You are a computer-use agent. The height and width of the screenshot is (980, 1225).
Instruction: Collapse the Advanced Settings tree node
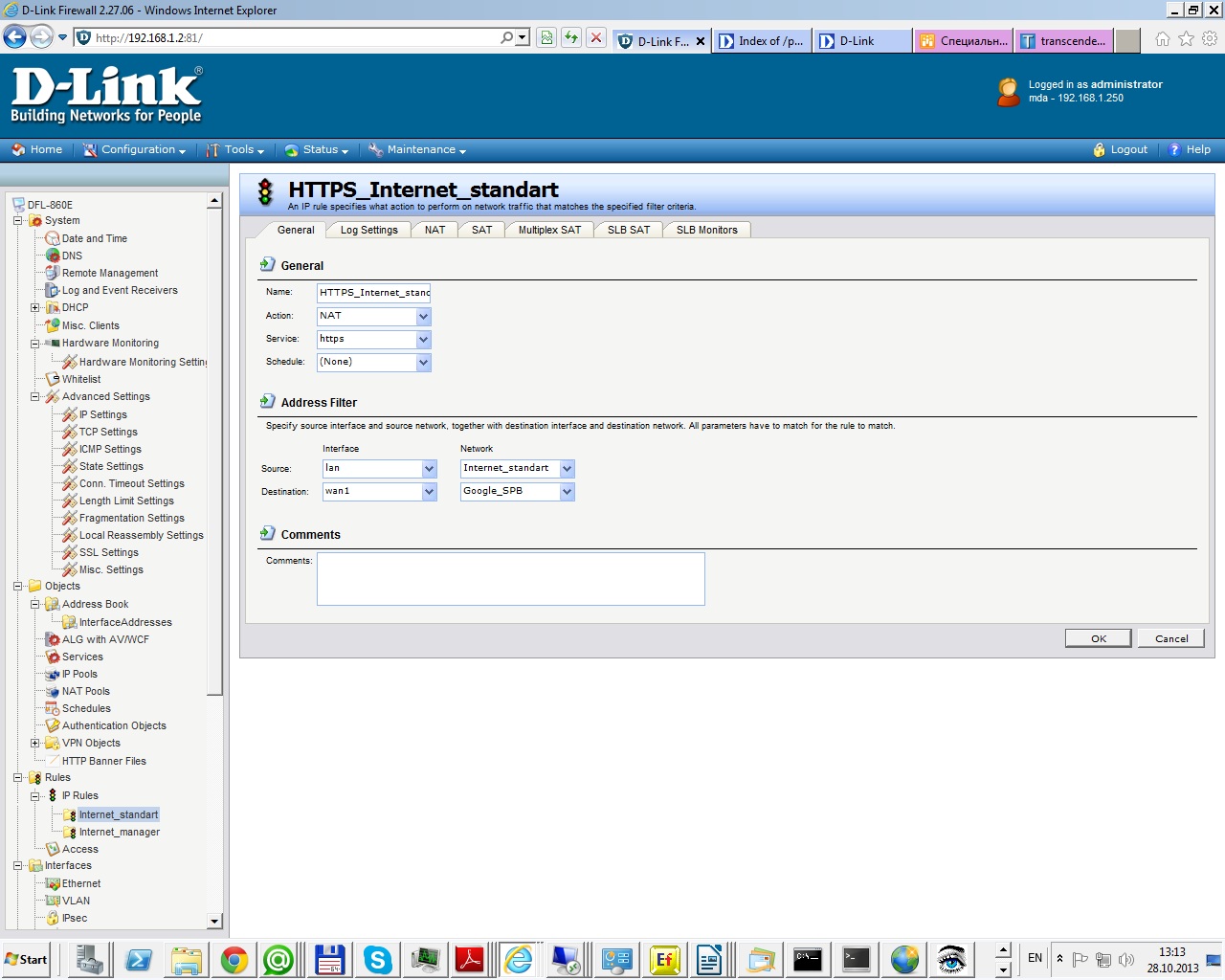pyautogui.click(x=35, y=396)
